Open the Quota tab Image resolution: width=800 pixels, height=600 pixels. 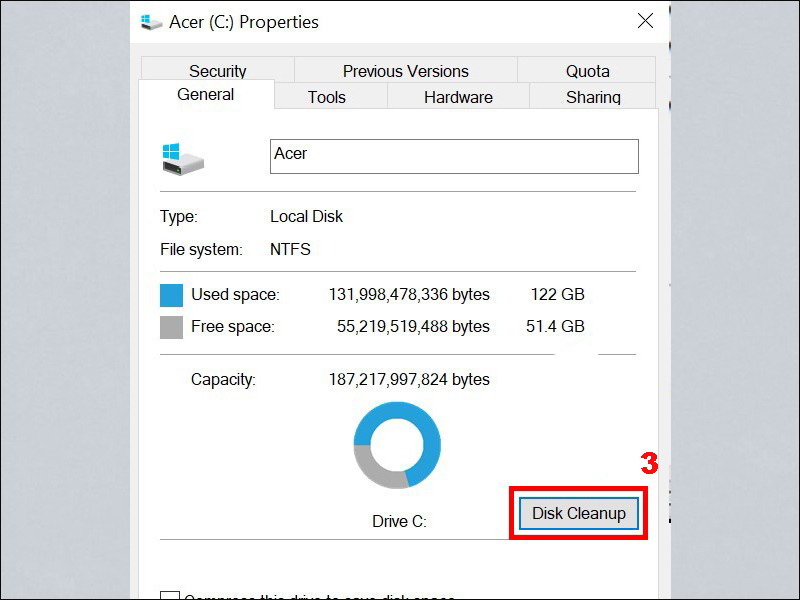pyautogui.click(x=587, y=70)
